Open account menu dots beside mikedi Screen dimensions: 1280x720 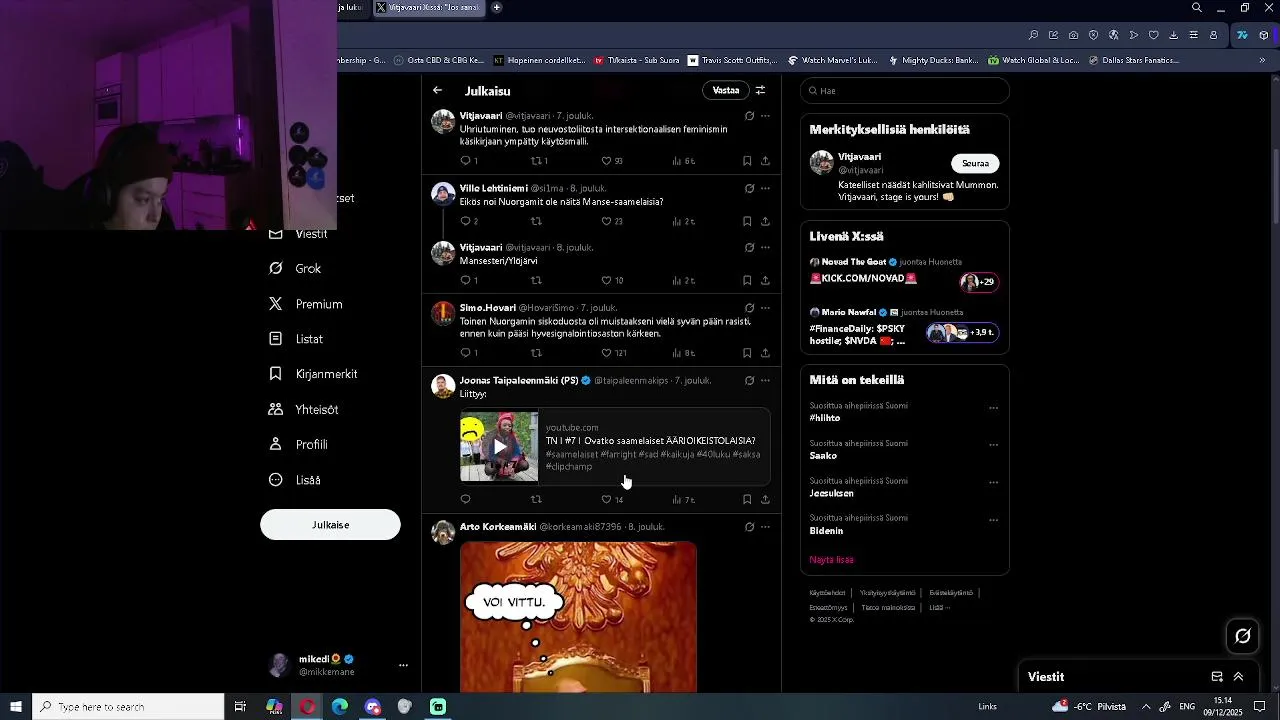[x=403, y=665]
